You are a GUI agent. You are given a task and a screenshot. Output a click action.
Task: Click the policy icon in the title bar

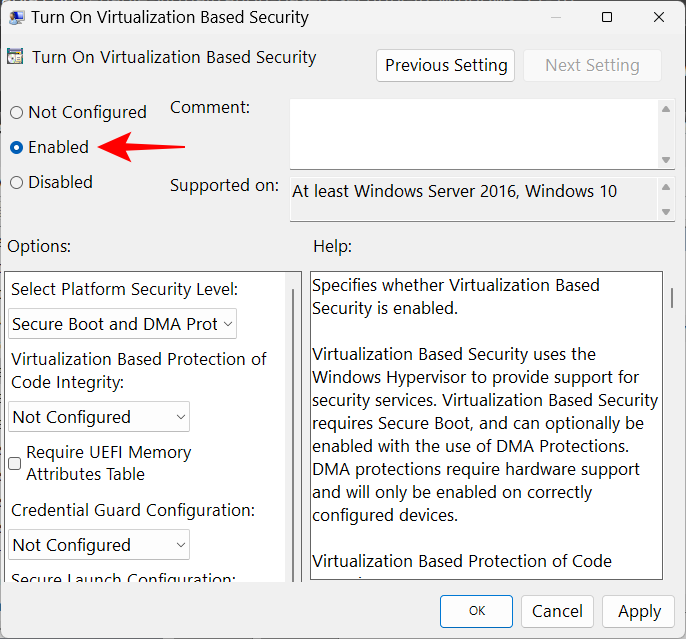[15, 18]
